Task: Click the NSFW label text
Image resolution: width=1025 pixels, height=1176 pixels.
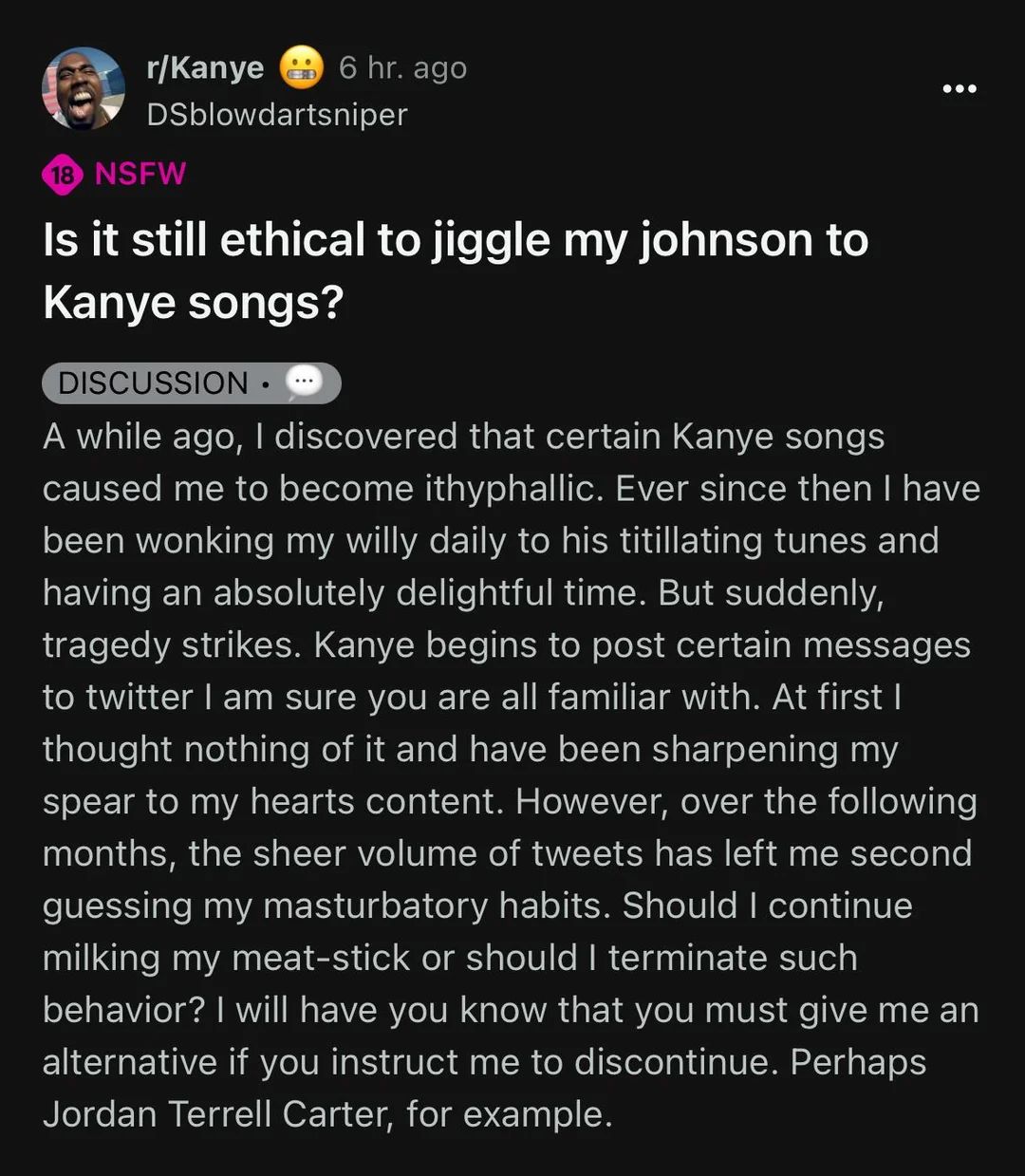Action: (x=140, y=175)
